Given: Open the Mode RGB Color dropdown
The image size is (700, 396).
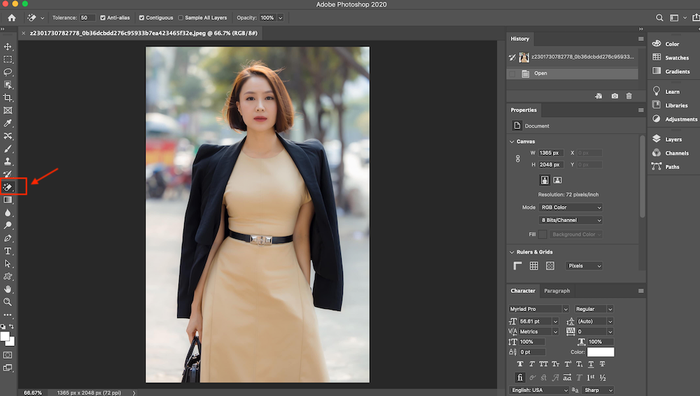Looking at the screenshot, I should (x=571, y=207).
